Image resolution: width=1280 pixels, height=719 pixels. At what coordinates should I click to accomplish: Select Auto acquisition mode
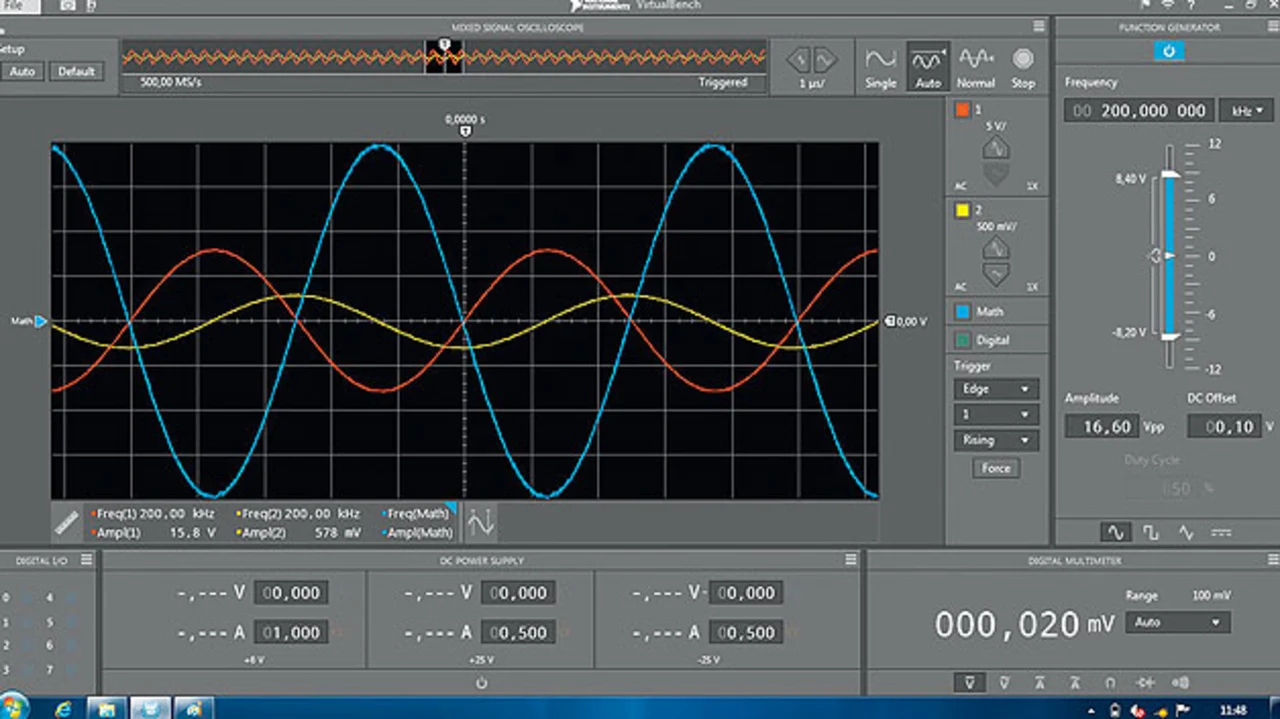[x=928, y=67]
